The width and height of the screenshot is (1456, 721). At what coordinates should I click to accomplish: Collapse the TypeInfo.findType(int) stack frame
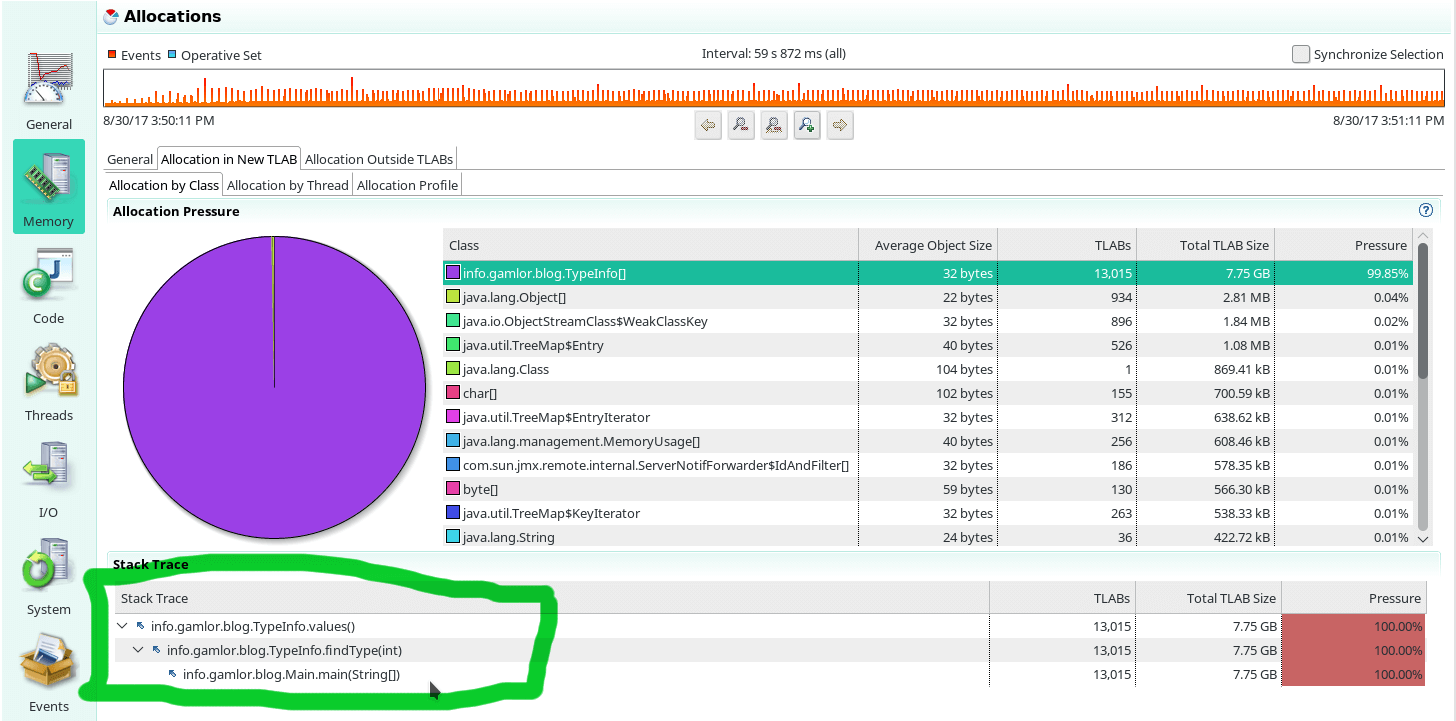tap(139, 650)
